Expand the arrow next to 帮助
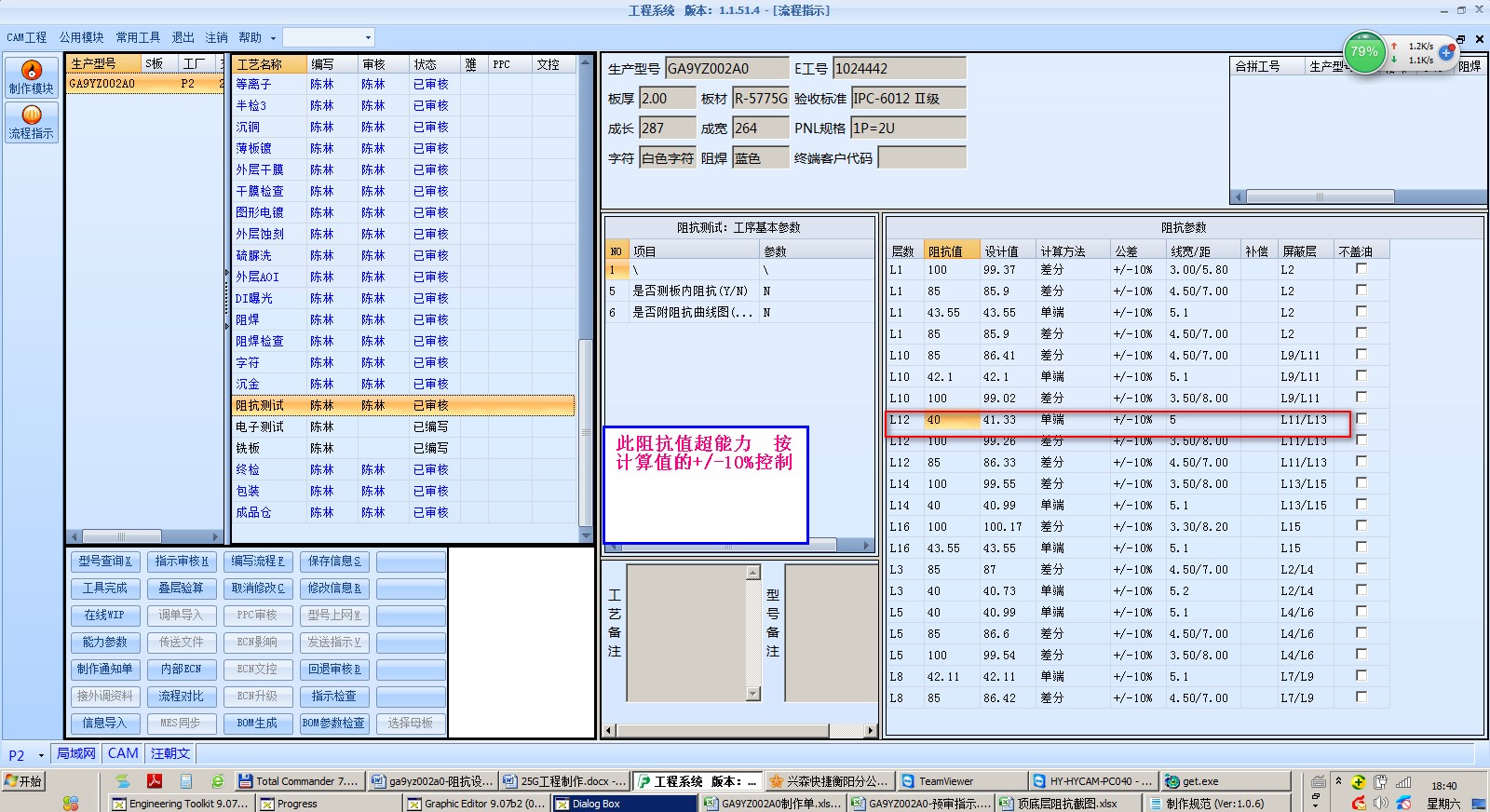Viewport: 1490px width, 812px height. [273, 38]
